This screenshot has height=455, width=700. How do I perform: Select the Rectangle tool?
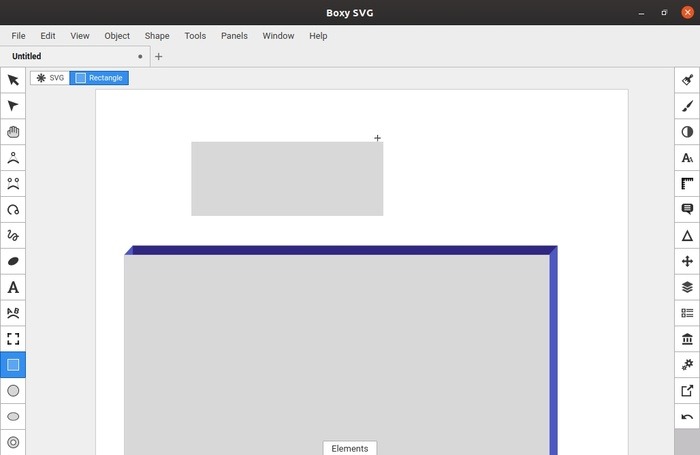(x=13, y=365)
